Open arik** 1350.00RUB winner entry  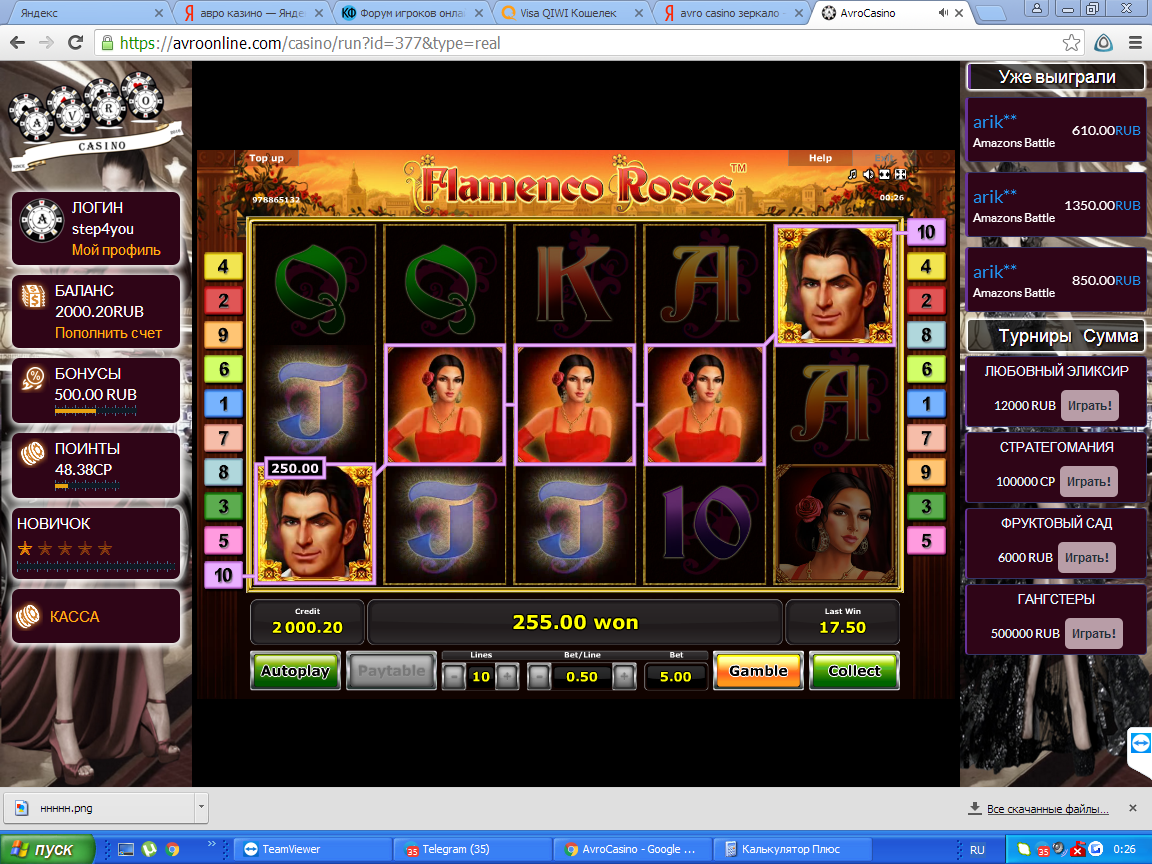click(1056, 206)
